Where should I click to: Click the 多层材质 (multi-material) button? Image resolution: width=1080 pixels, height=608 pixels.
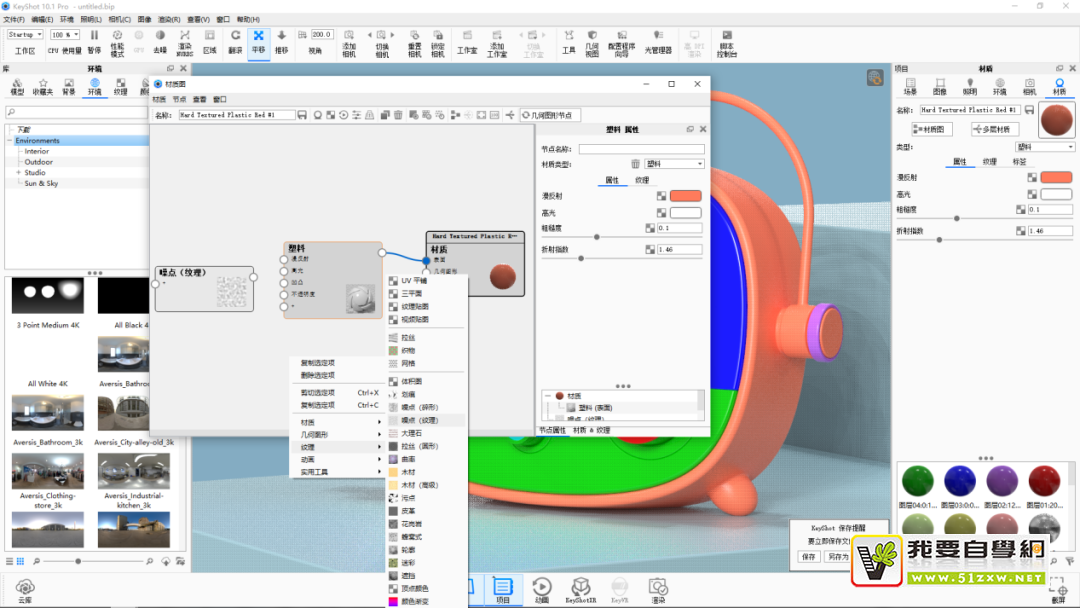coord(995,129)
